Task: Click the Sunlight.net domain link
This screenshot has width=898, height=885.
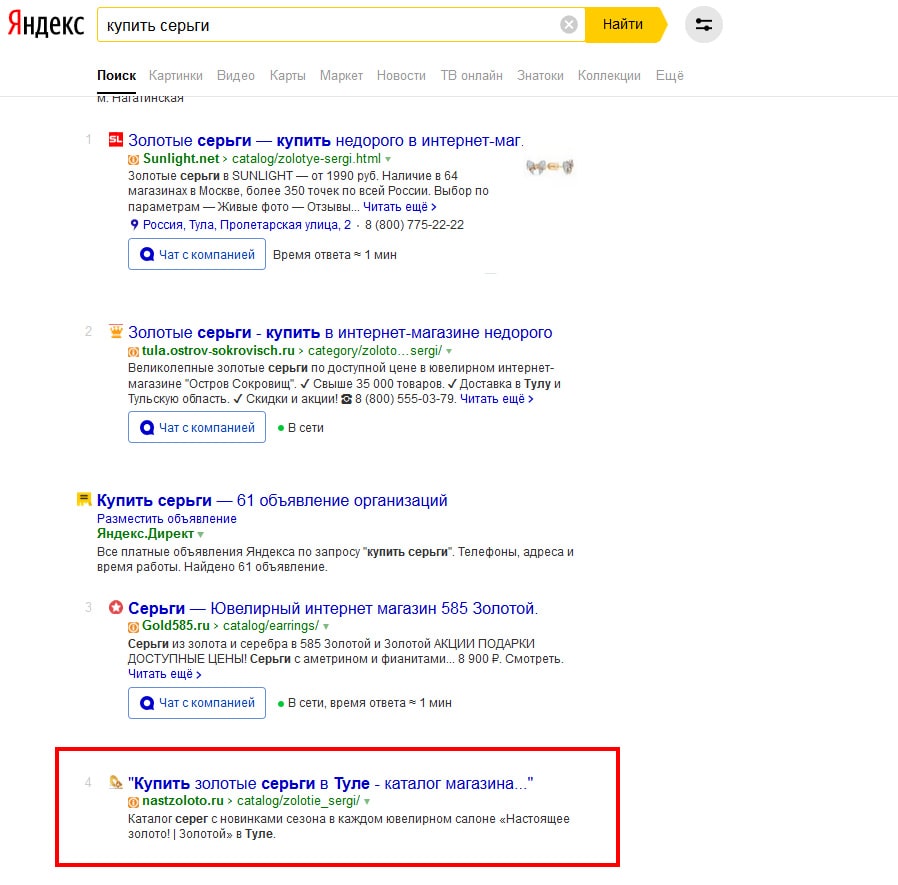Action: coord(181,159)
